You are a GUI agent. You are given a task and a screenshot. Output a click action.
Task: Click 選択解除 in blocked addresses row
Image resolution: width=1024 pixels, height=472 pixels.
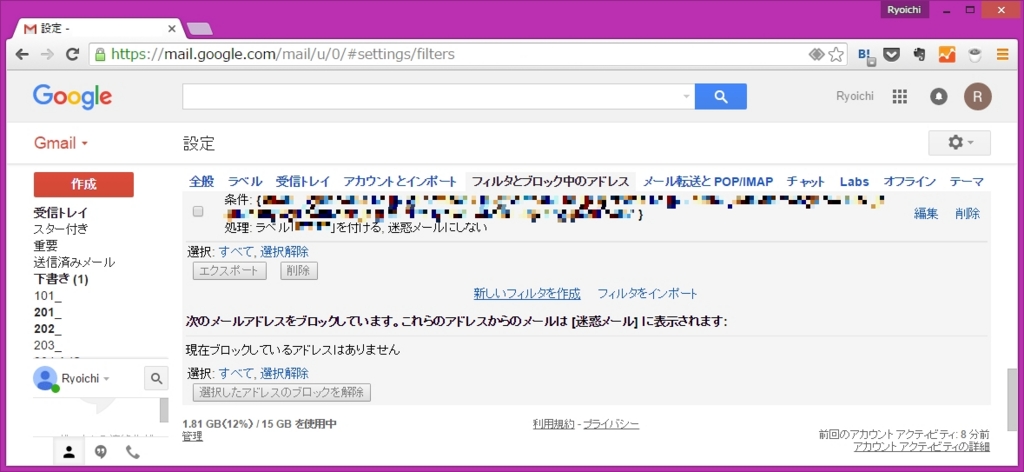pos(285,374)
